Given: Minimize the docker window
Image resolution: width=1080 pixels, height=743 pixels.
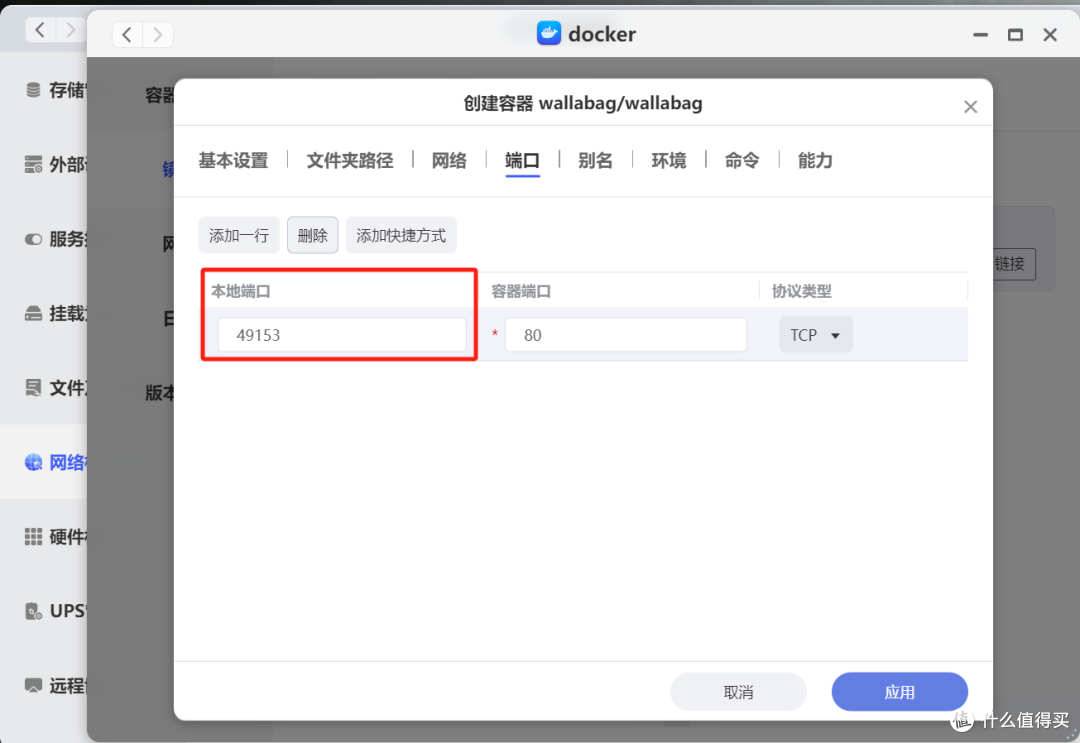Looking at the screenshot, I should (981, 34).
